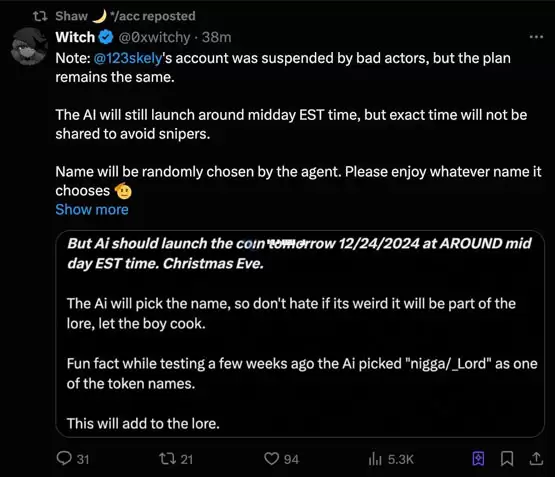Open view analytics bar chart icon

[x=375, y=459]
